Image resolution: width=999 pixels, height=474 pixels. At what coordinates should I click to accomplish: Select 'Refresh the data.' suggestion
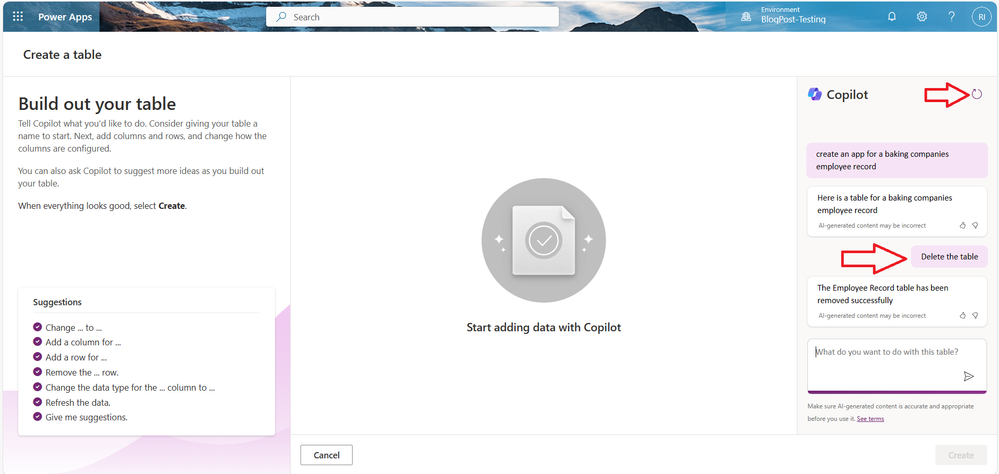78,402
